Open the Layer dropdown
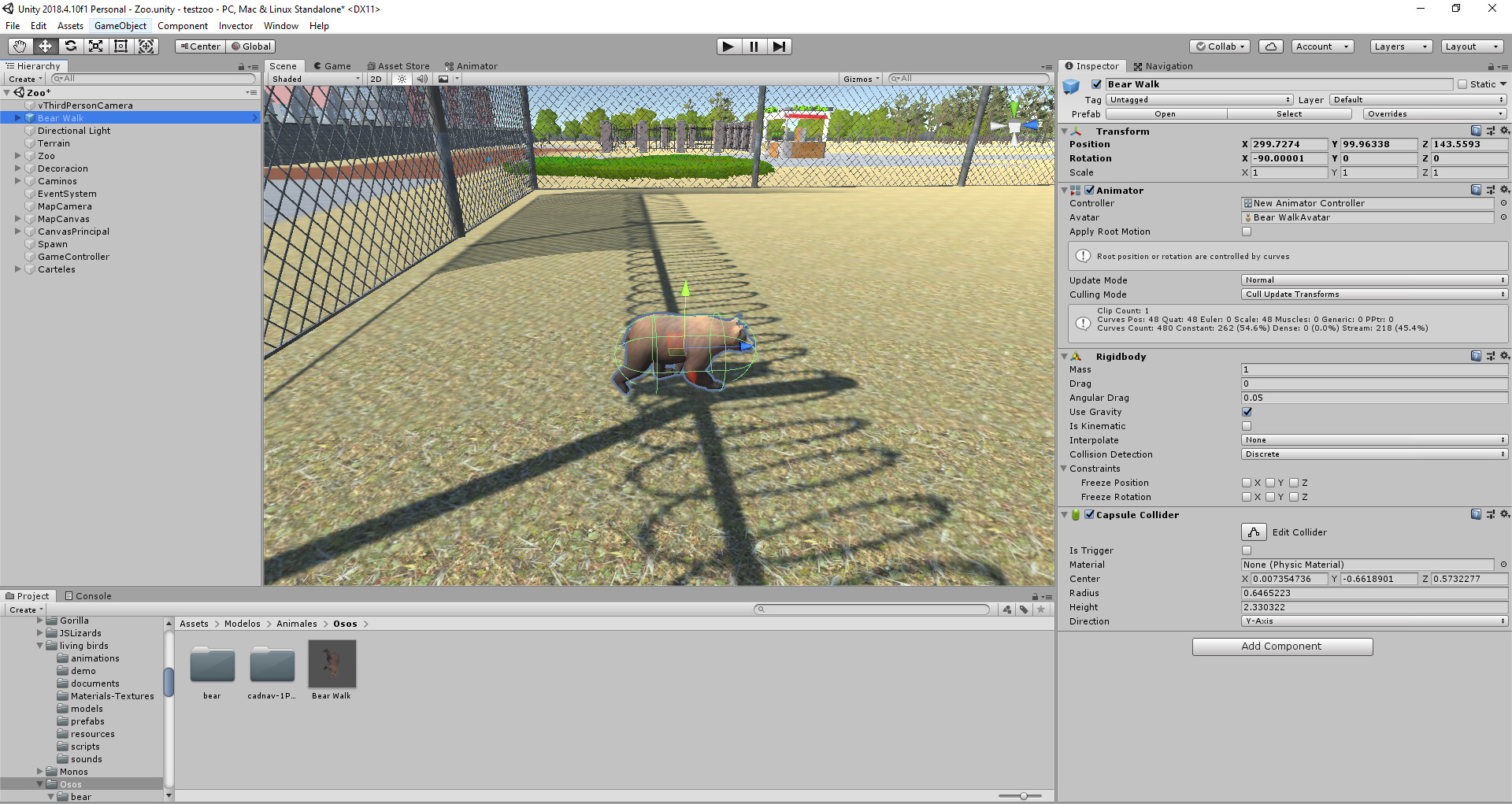This screenshot has width=1512, height=804. (1418, 100)
